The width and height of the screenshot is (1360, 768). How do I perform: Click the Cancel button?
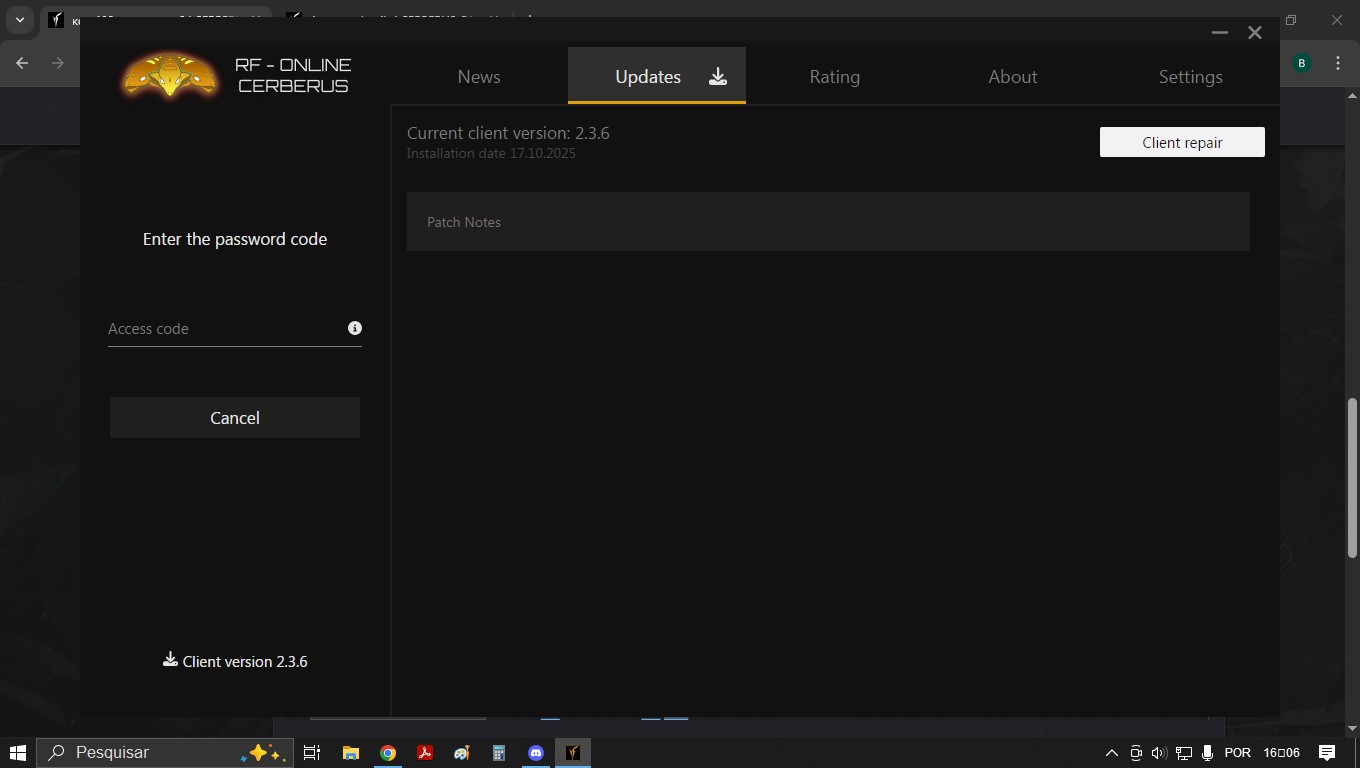point(235,418)
